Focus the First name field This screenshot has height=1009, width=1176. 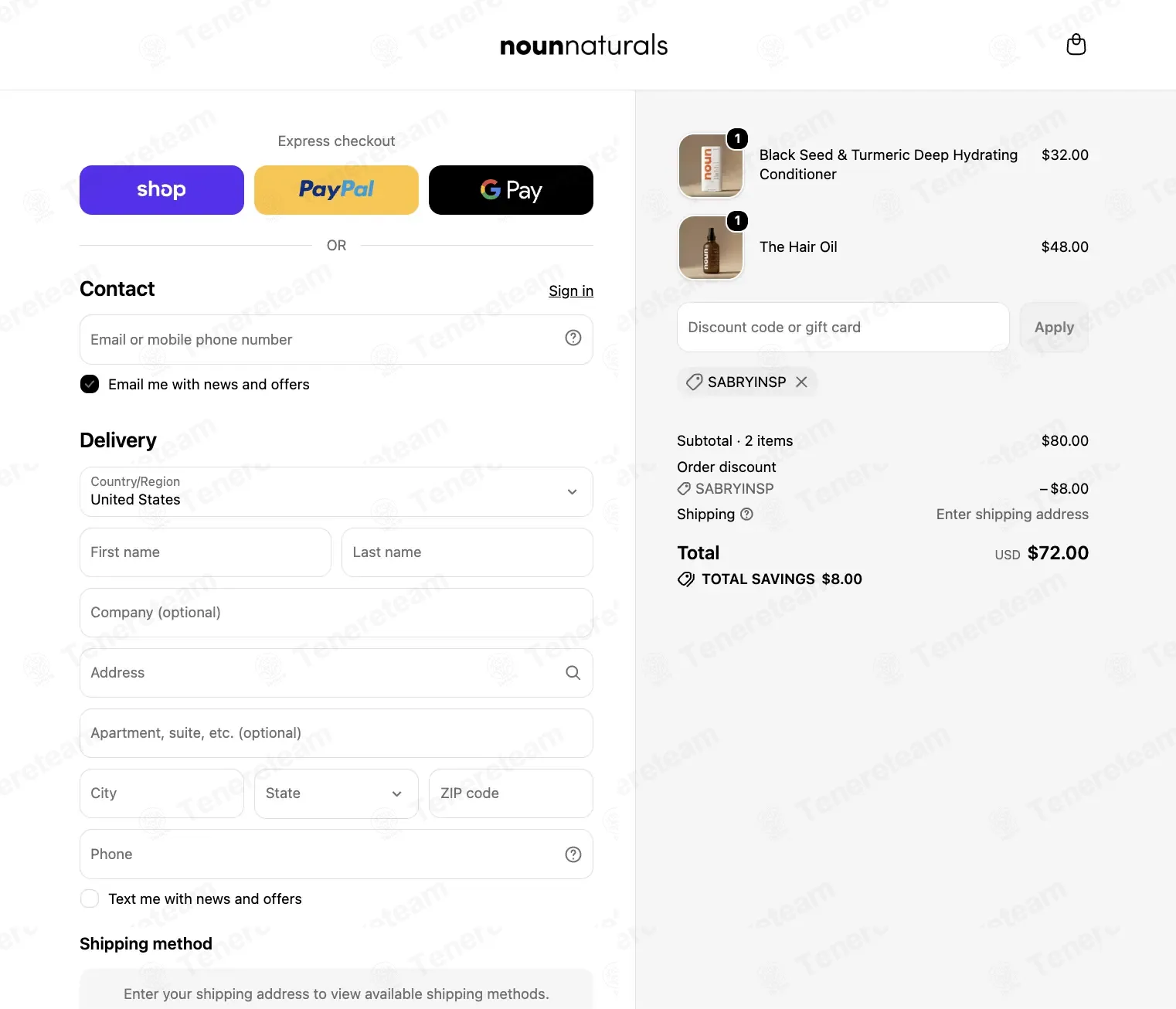tap(205, 552)
